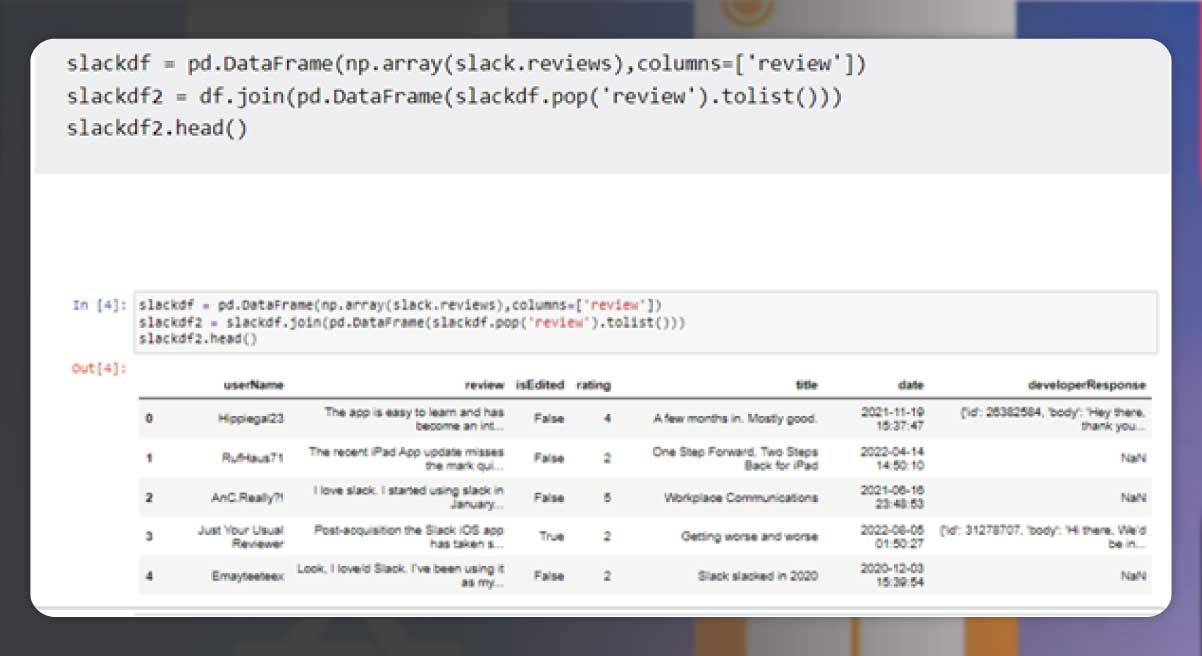
Task: Click the date cell 2020-12-03
Action: point(892,576)
